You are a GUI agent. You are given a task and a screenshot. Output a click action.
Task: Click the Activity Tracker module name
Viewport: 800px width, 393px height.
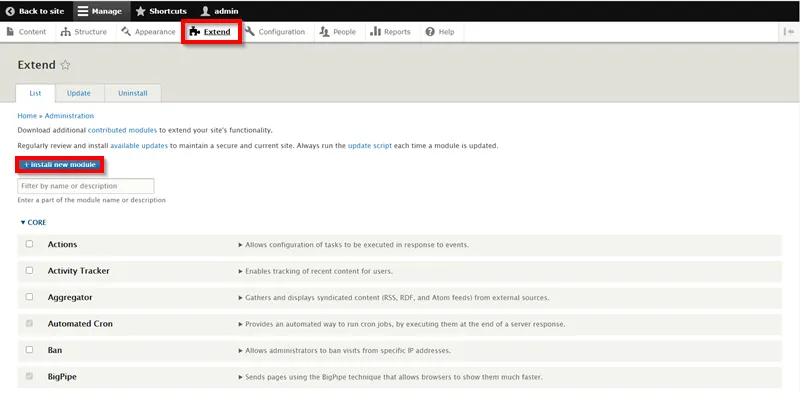79,271
